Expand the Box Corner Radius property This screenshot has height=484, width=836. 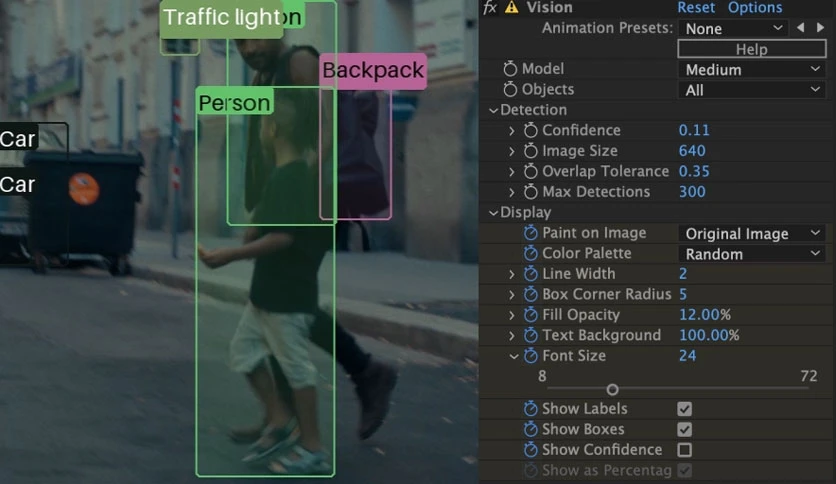point(512,294)
